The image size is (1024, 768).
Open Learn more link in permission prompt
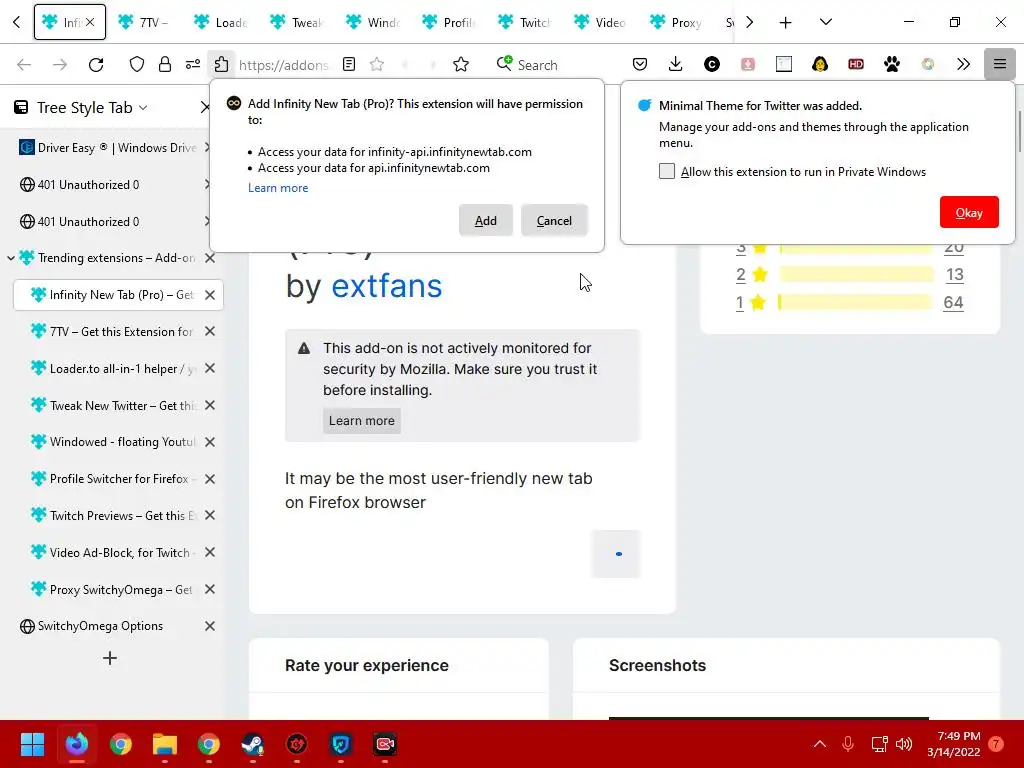tap(278, 188)
